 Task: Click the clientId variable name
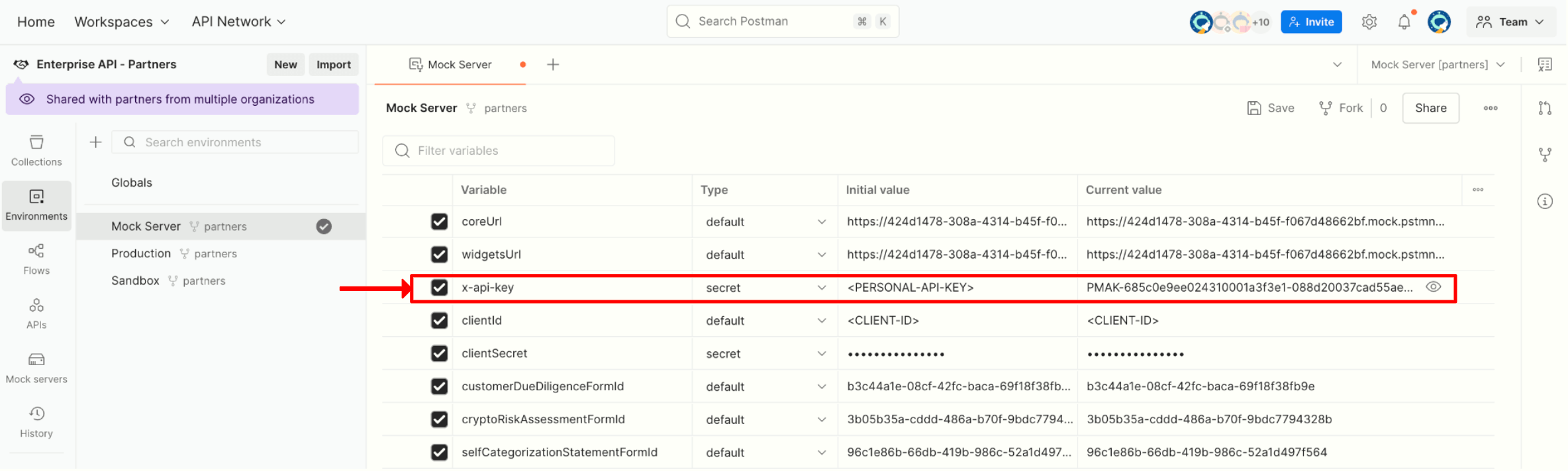[x=481, y=321]
